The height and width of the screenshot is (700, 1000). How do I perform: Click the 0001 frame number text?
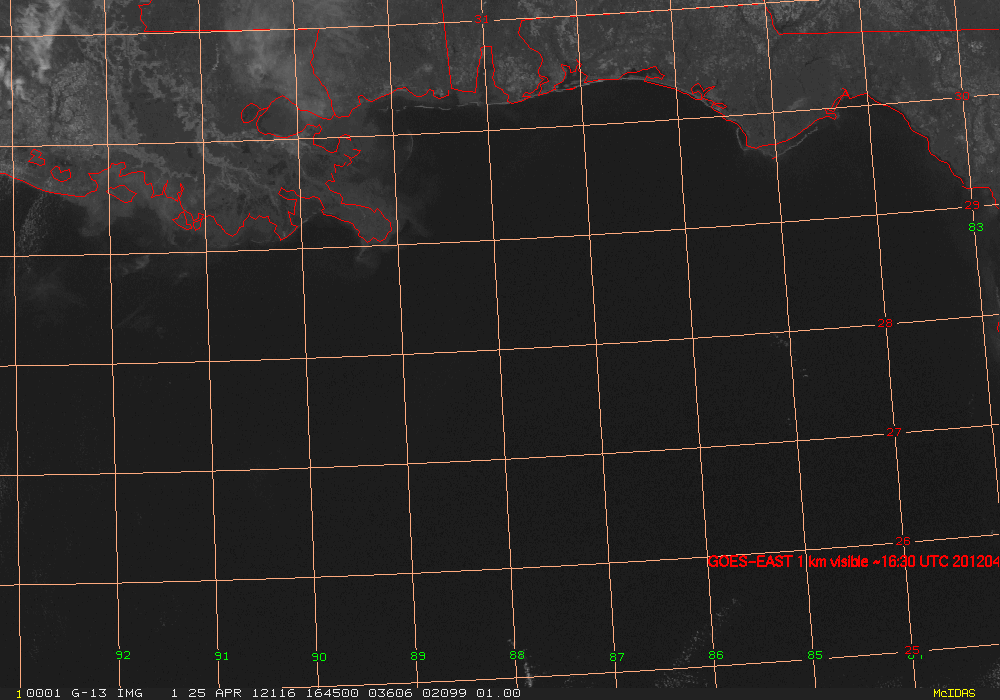pyautogui.click(x=43, y=693)
